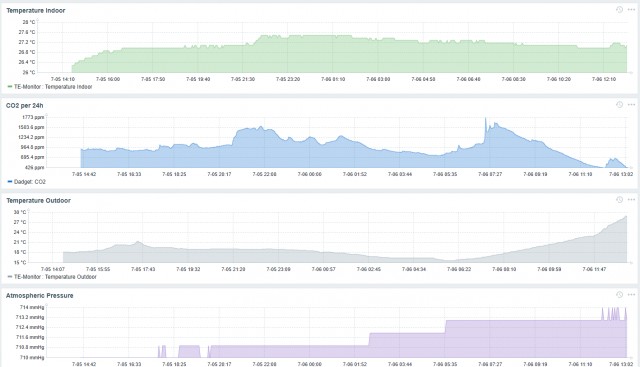
Task: Click '7-05 22:08' time label on CO2 chart
Action: point(264,174)
